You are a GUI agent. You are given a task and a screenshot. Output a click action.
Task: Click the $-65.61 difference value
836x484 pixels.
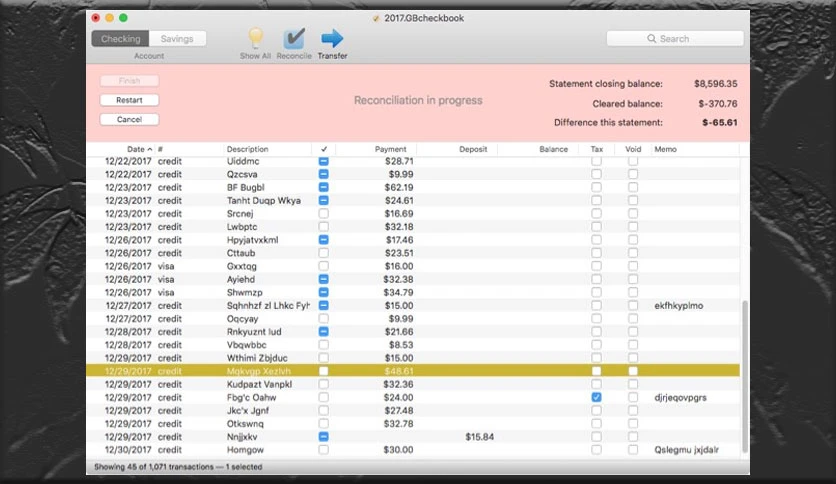coord(720,123)
